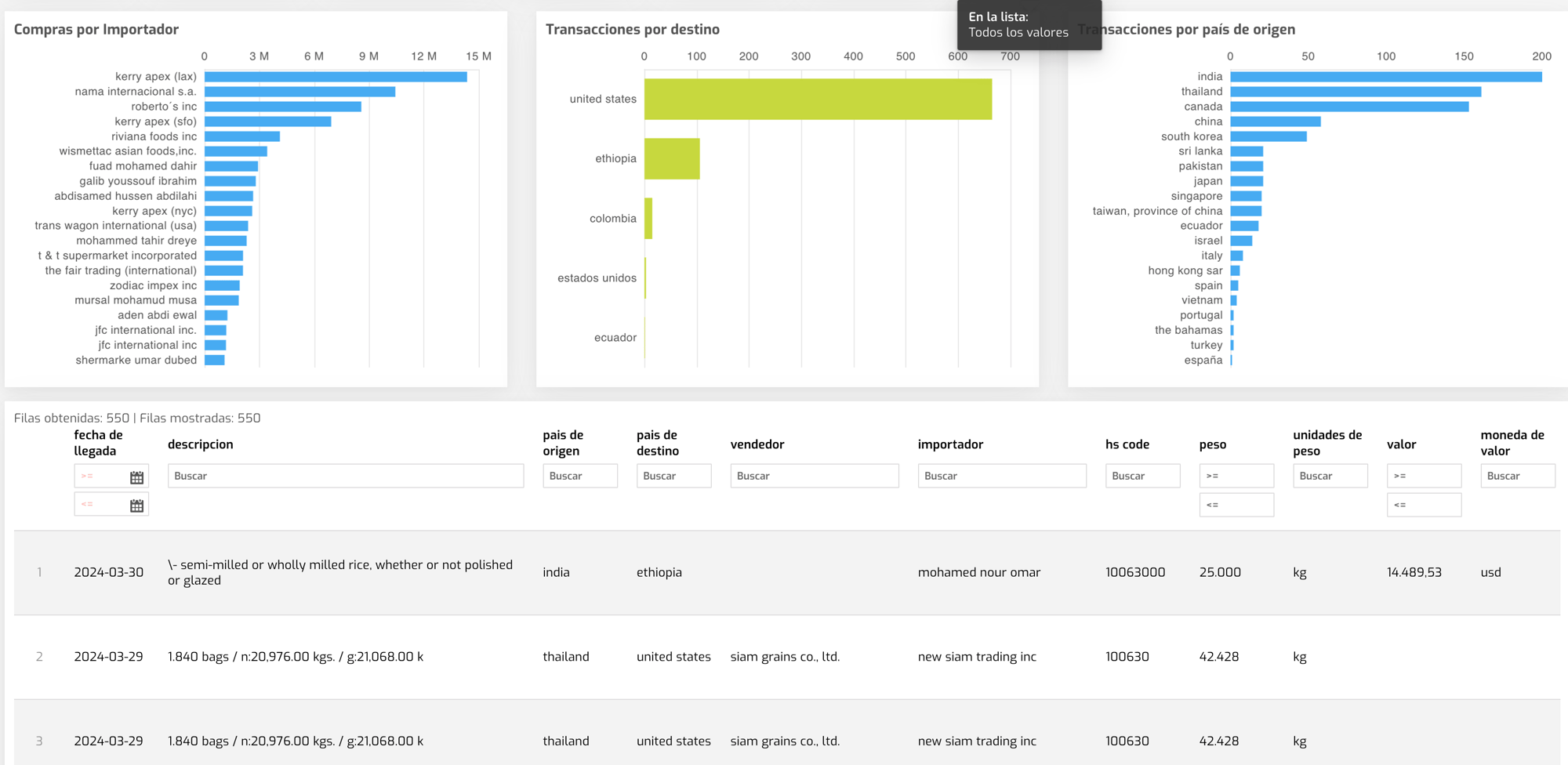Select row 1 with importer mohamed nour omar
Viewport: 1568px width, 765px height.
(x=978, y=573)
